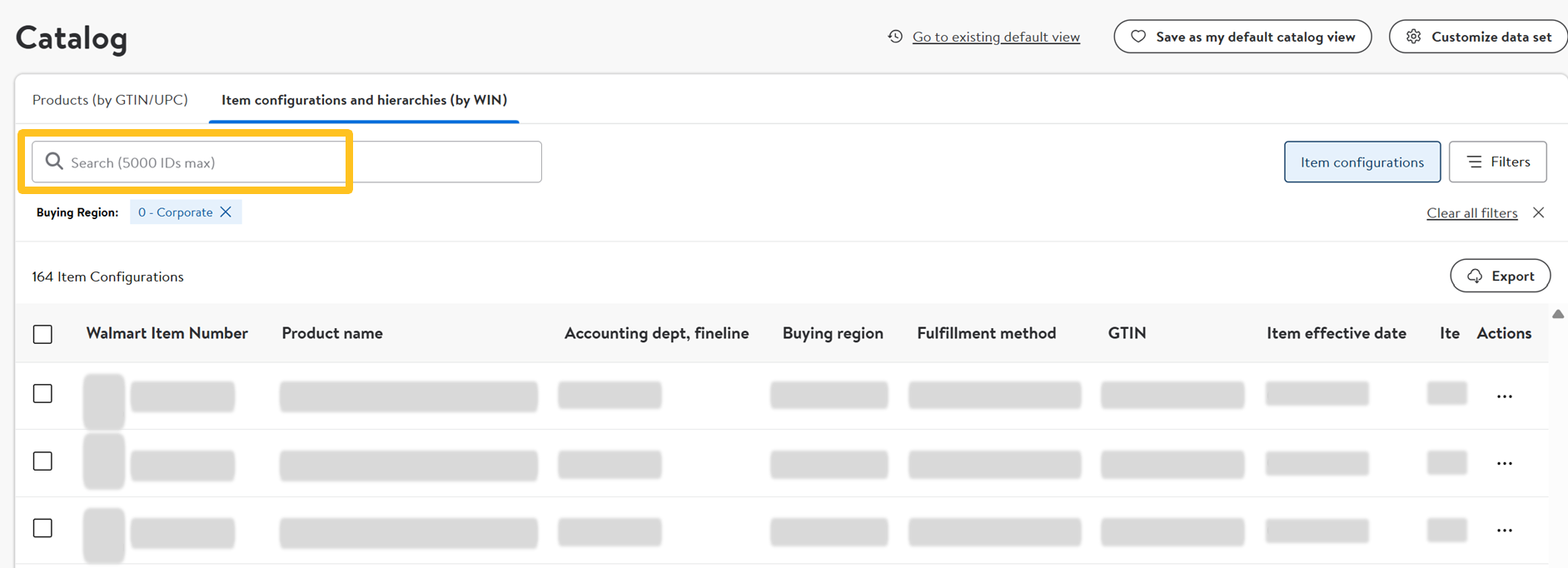The image size is (1568, 568).
Task: Click the heart icon in save default view button
Action: point(1137,37)
